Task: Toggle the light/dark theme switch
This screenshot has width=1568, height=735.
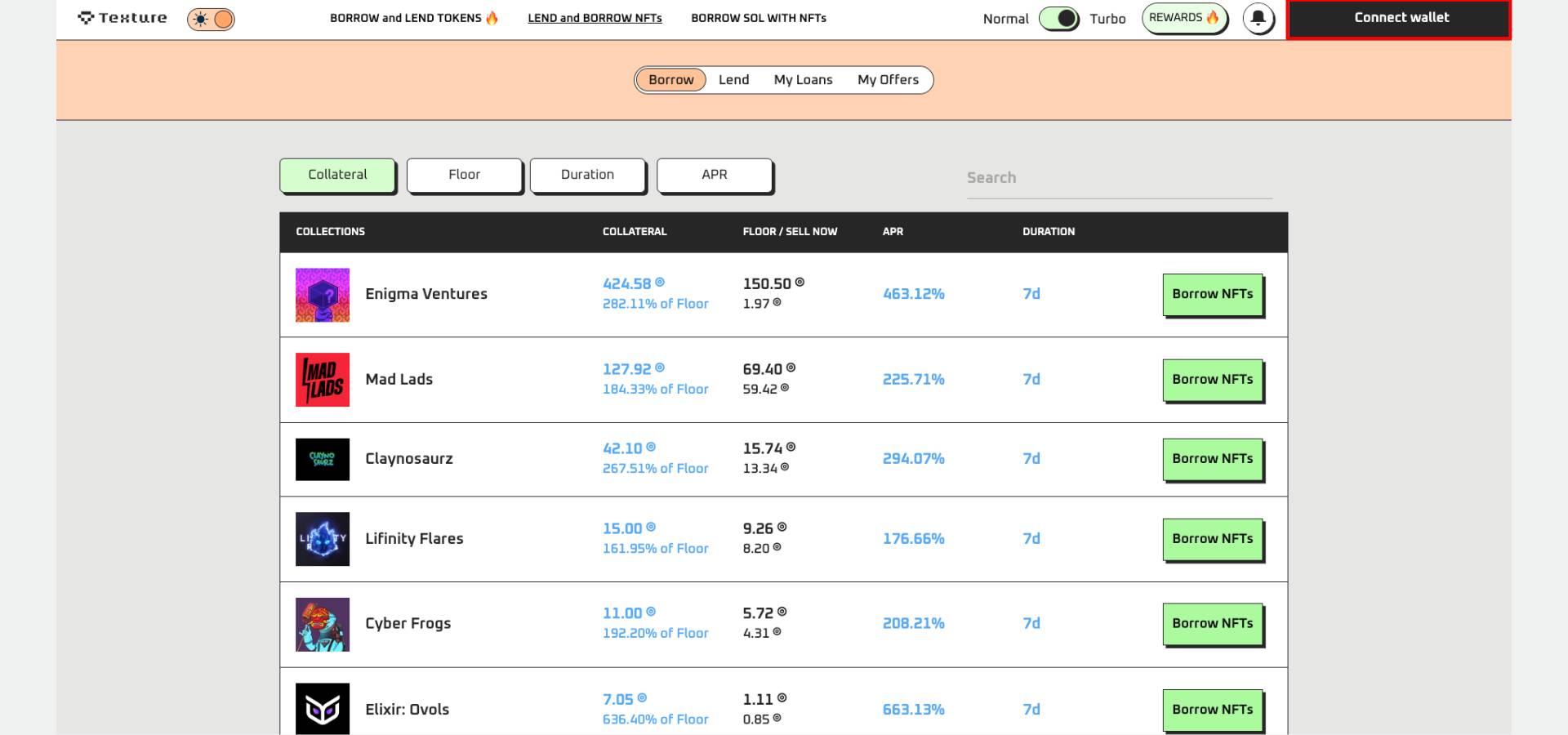Action: coord(211,19)
